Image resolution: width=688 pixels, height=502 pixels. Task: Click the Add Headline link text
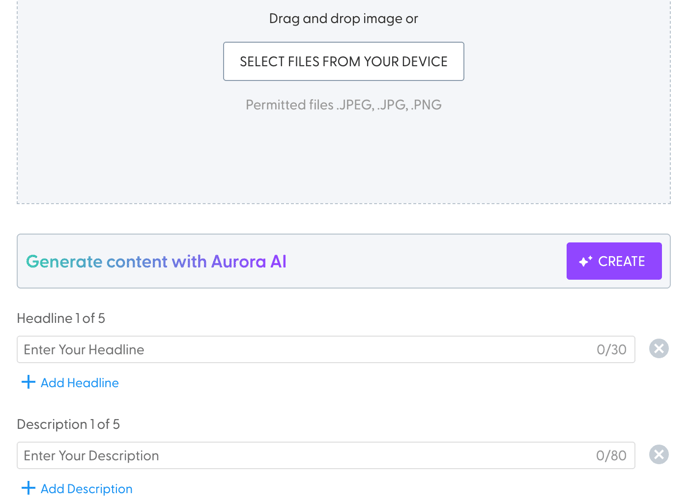coord(80,383)
